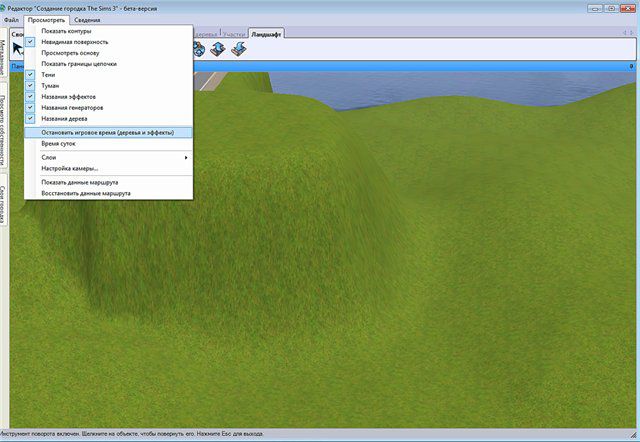This screenshot has height=442, width=640.
Task: Open the Сведения menu
Action: (88, 19)
